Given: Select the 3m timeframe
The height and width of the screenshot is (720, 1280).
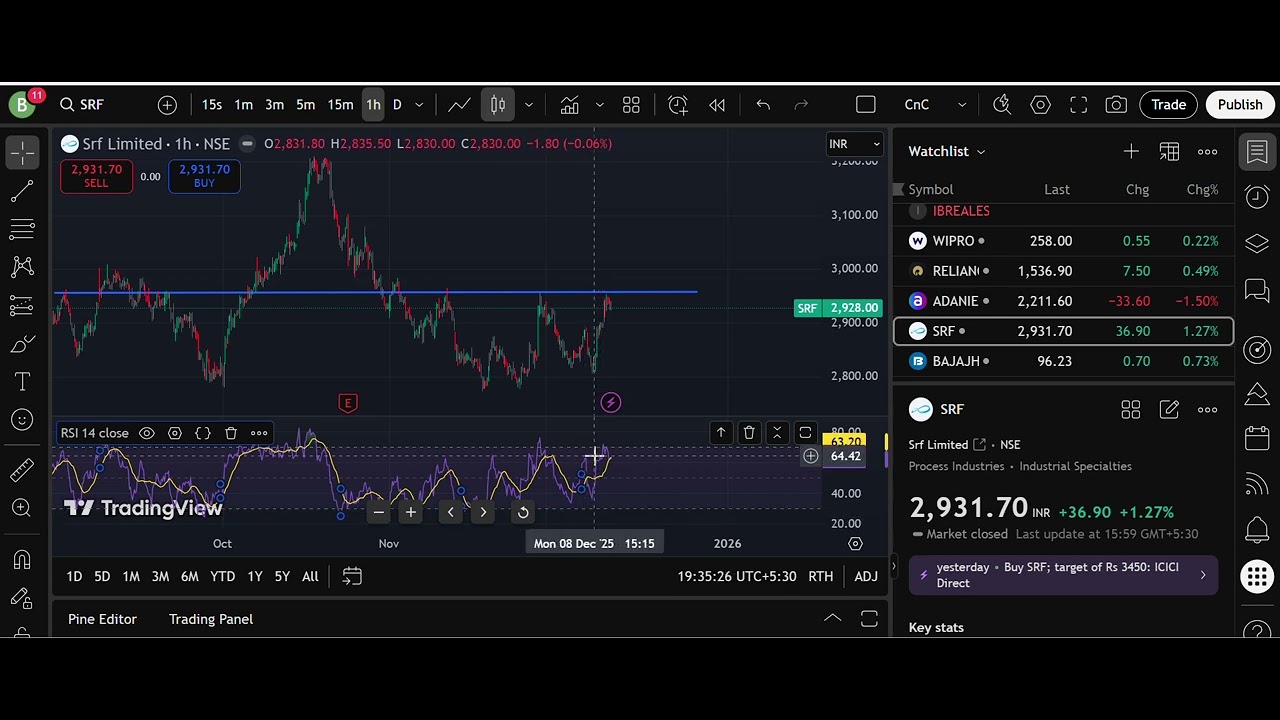Looking at the screenshot, I should (x=274, y=104).
